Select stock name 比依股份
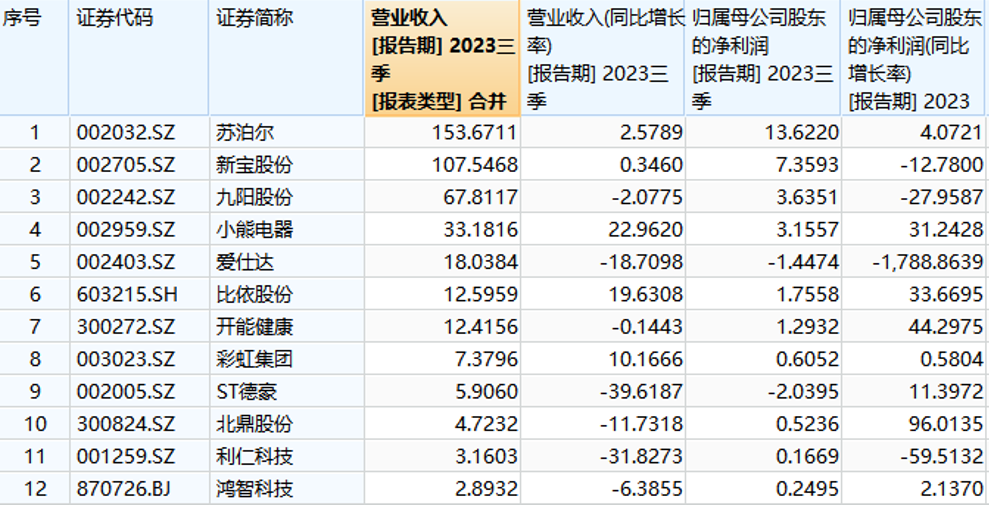The image size is (989, 505). [x=255, y=294]
